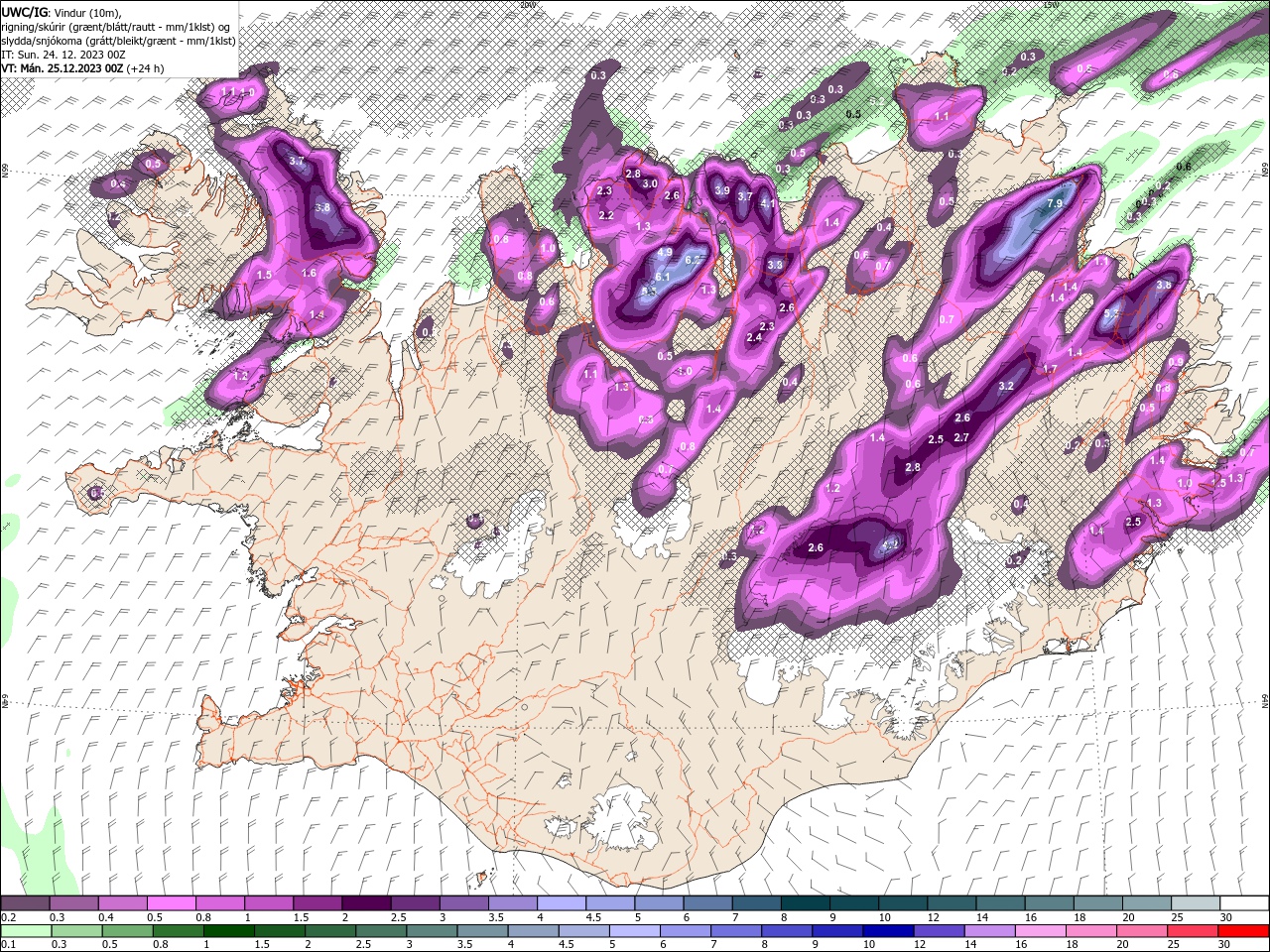Screen dimensions: 1270x952
Task: Click the 5.2 snowfall value on the map
Action: [x=1111, y=312]
